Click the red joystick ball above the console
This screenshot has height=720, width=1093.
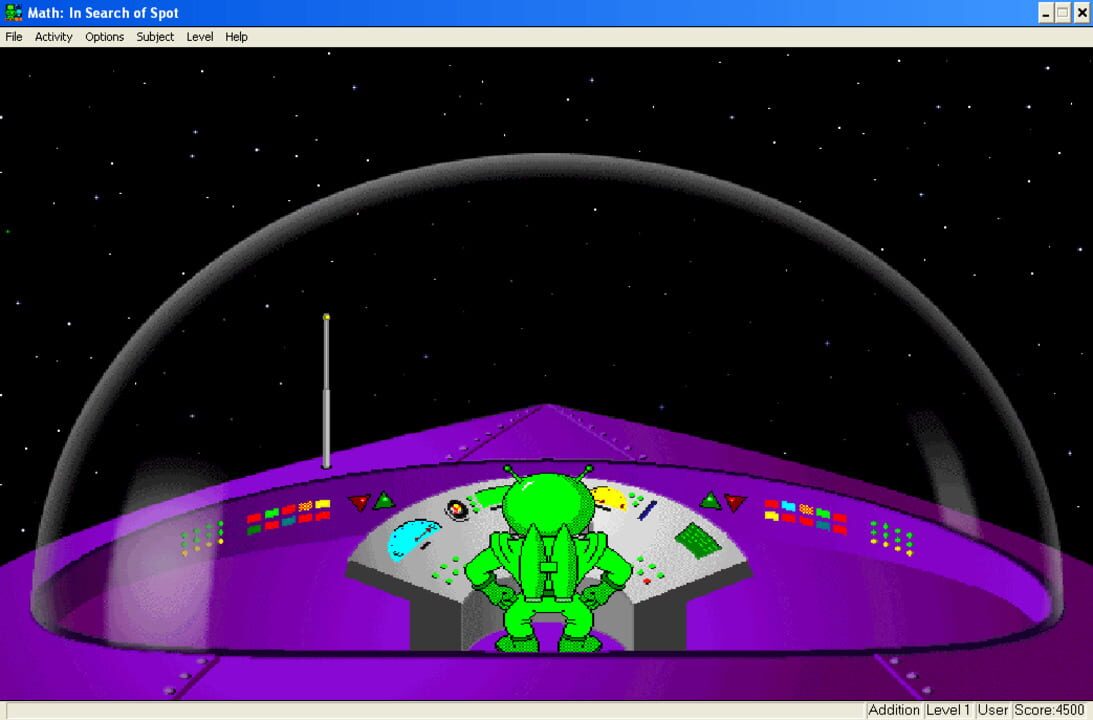[456, 508]
